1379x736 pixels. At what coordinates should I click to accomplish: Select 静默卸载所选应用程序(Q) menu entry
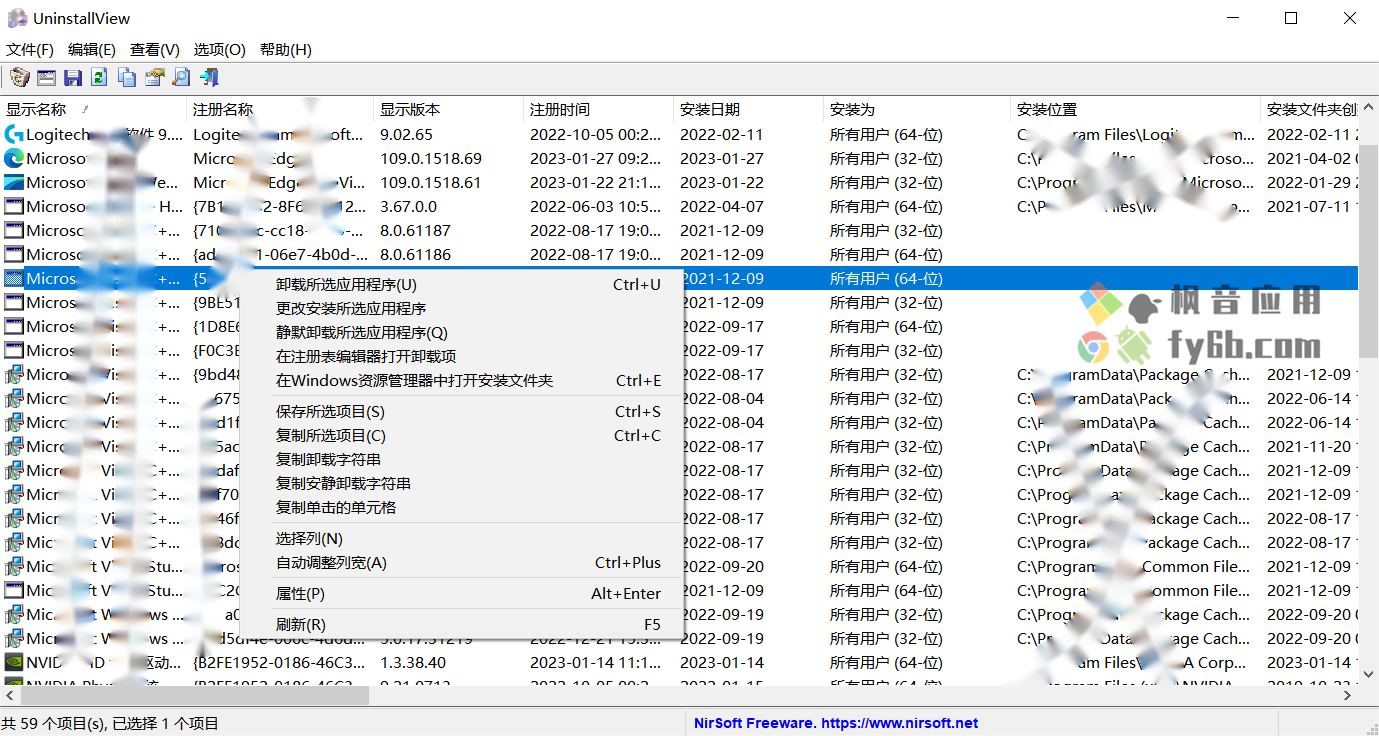coord(461,333)
